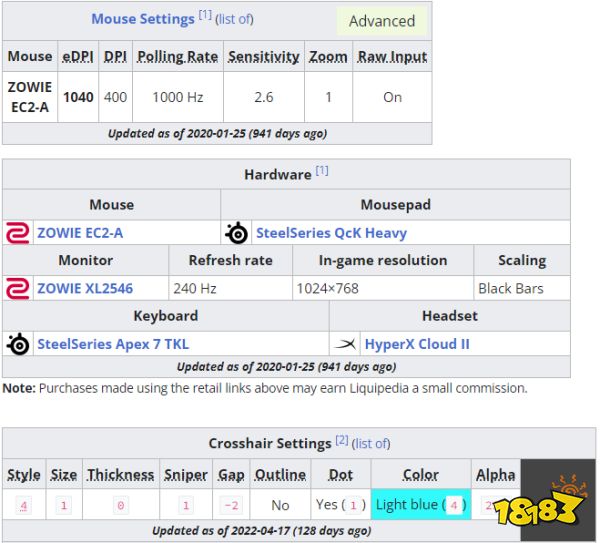600x543 pixels.
Task: Click the 240 Hz refresh rate value
Action: (x=195, y=288)
